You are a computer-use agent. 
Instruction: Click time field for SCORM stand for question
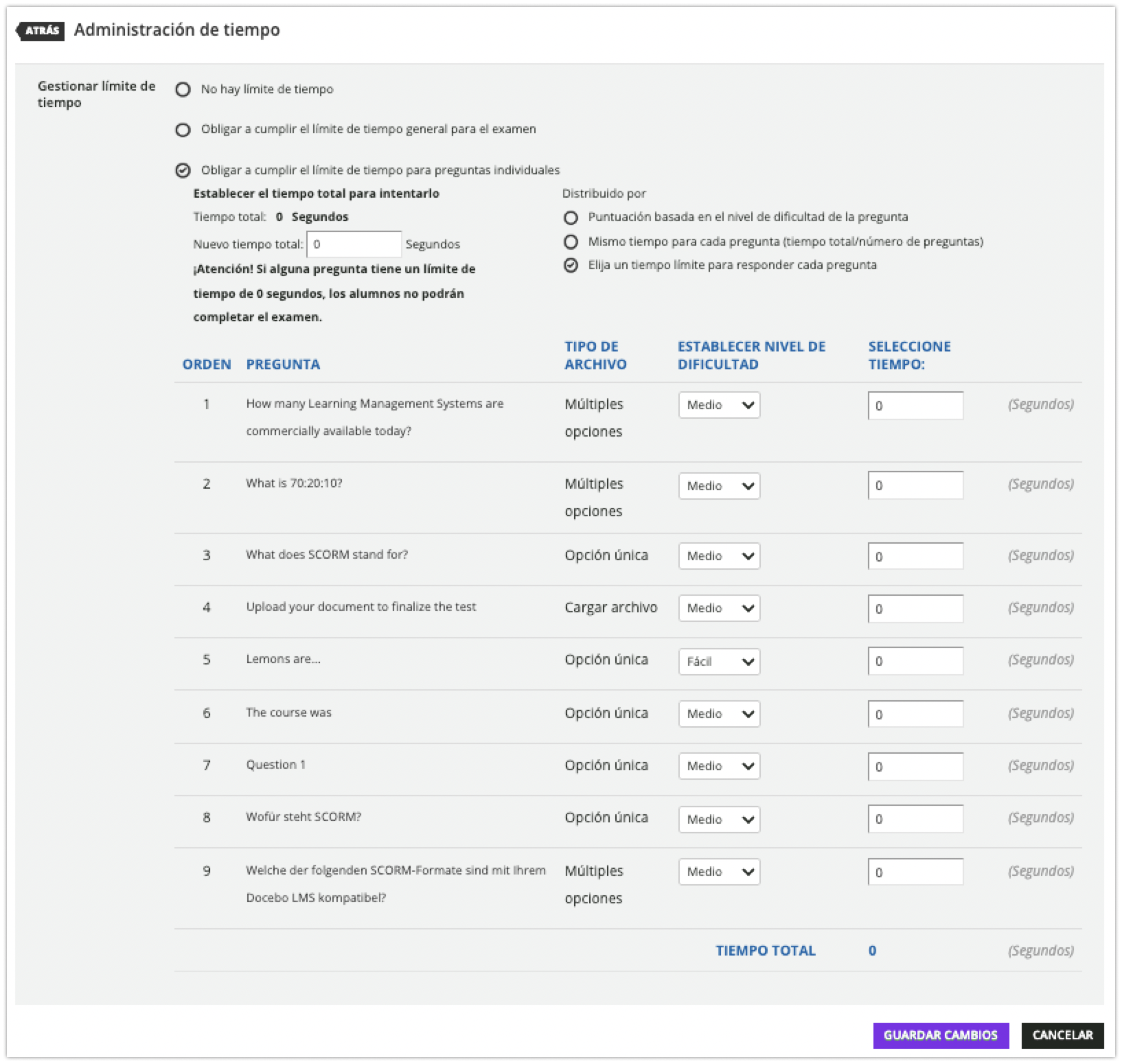click(915, 557)
